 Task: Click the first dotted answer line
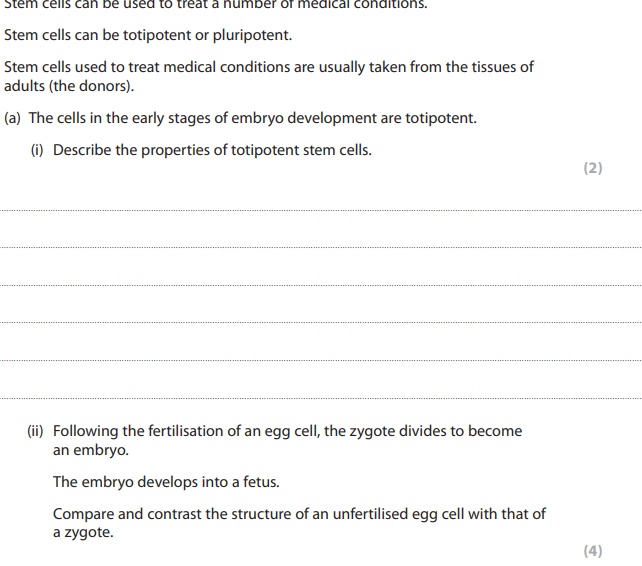coord(320,210)
